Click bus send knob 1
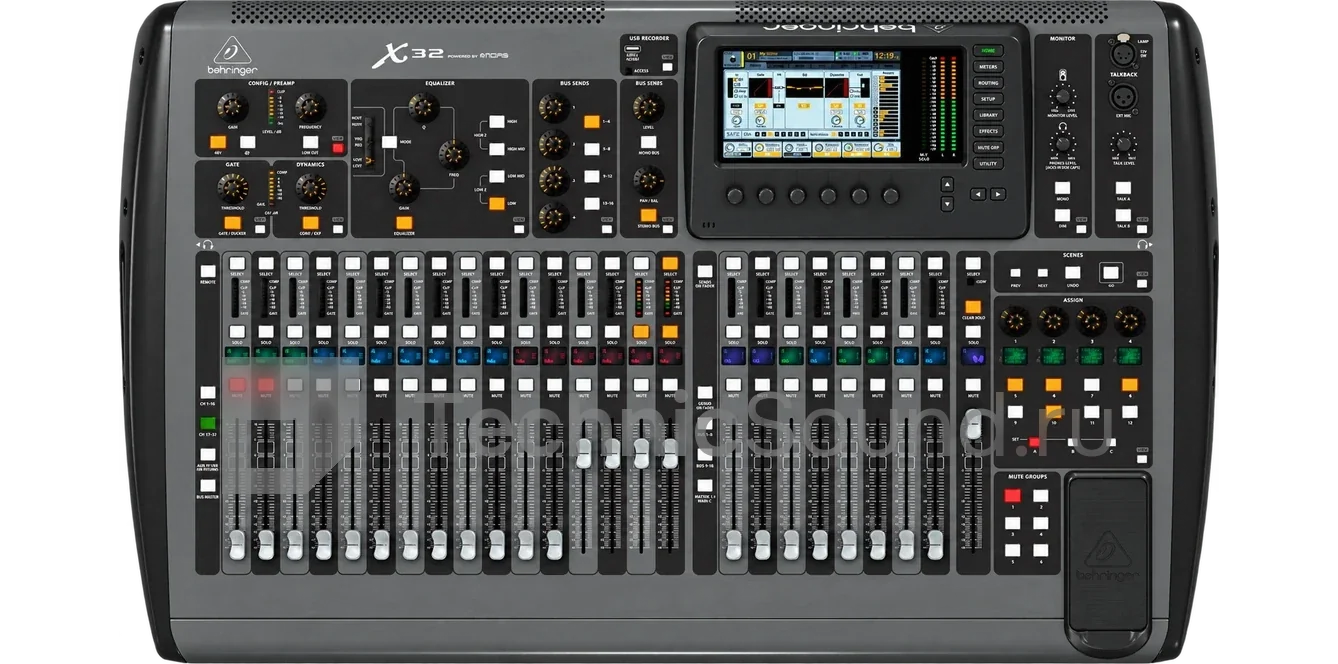 (553, 107)
